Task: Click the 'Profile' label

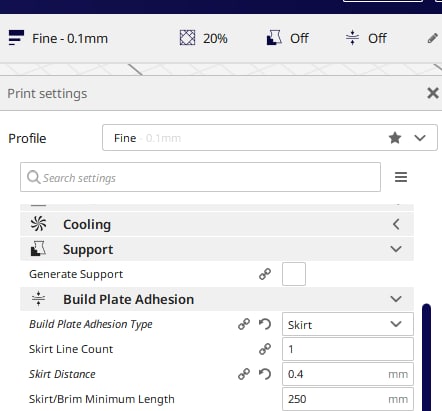Action: [27, 138]
